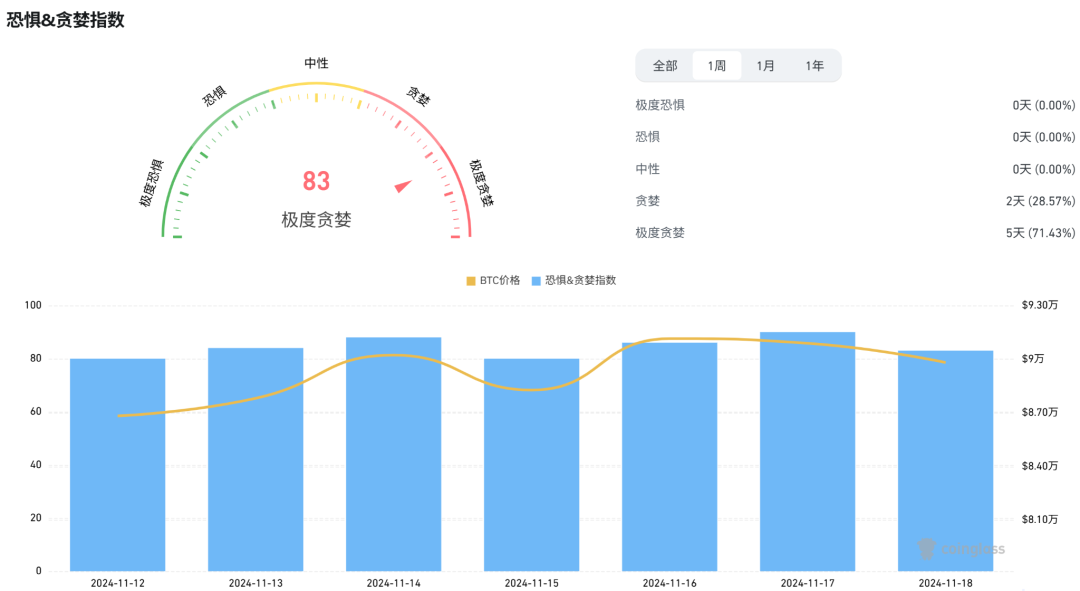Click the $8.70万 right axis label
The height and width of the screenshot is (591, 1080).
point(1039,413)
